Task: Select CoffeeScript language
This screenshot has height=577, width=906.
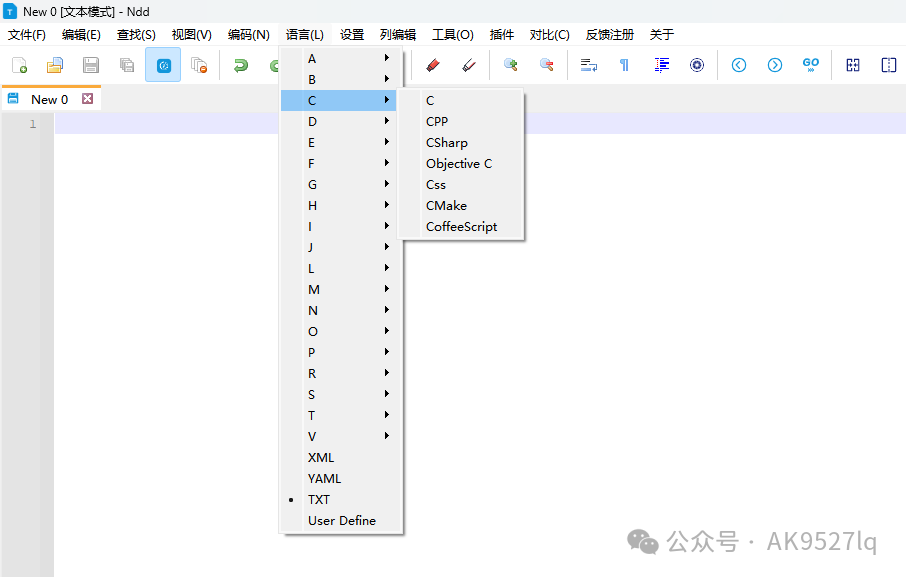Action: click(461, 226)
